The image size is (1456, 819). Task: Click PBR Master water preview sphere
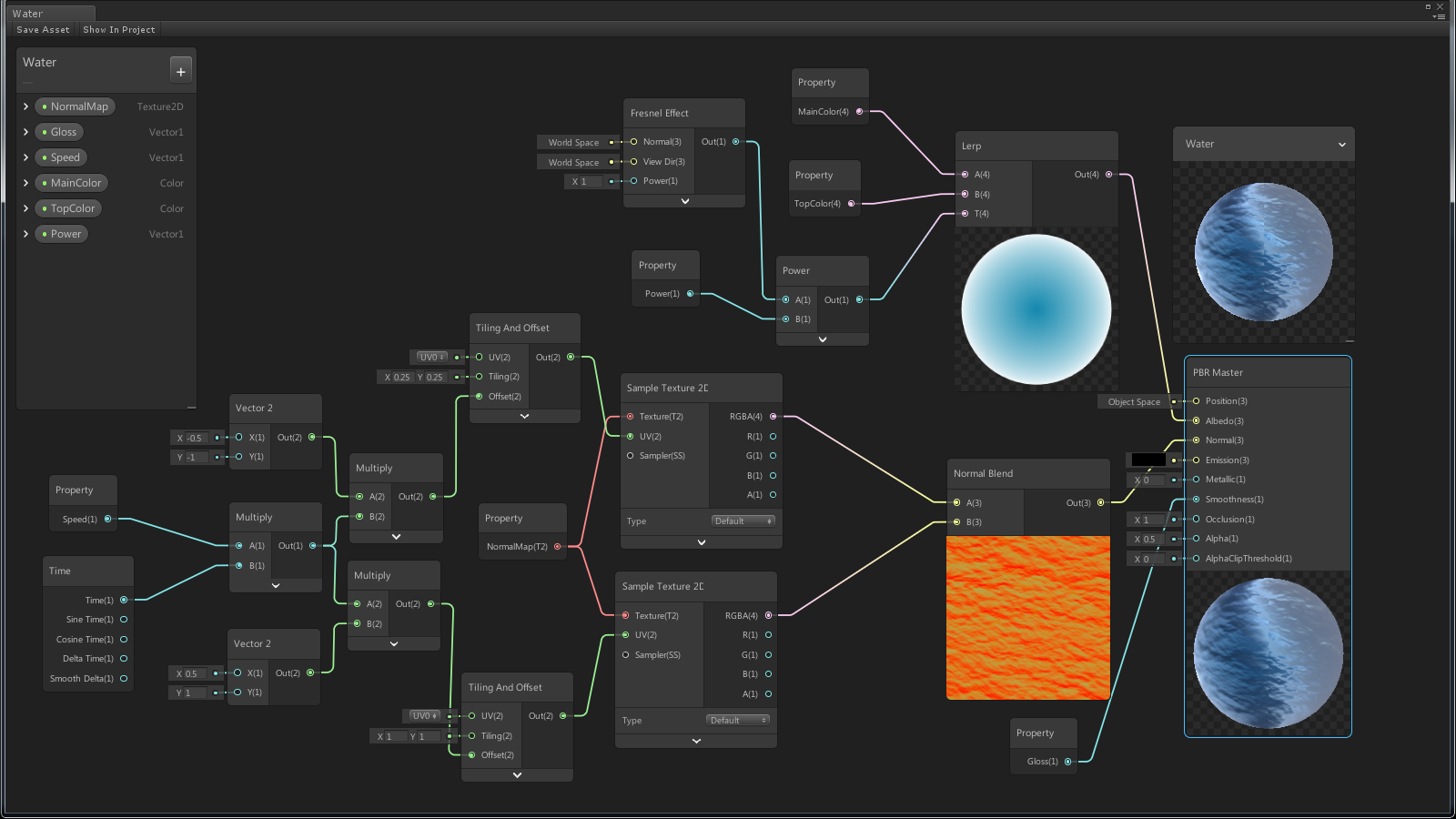1268,653
